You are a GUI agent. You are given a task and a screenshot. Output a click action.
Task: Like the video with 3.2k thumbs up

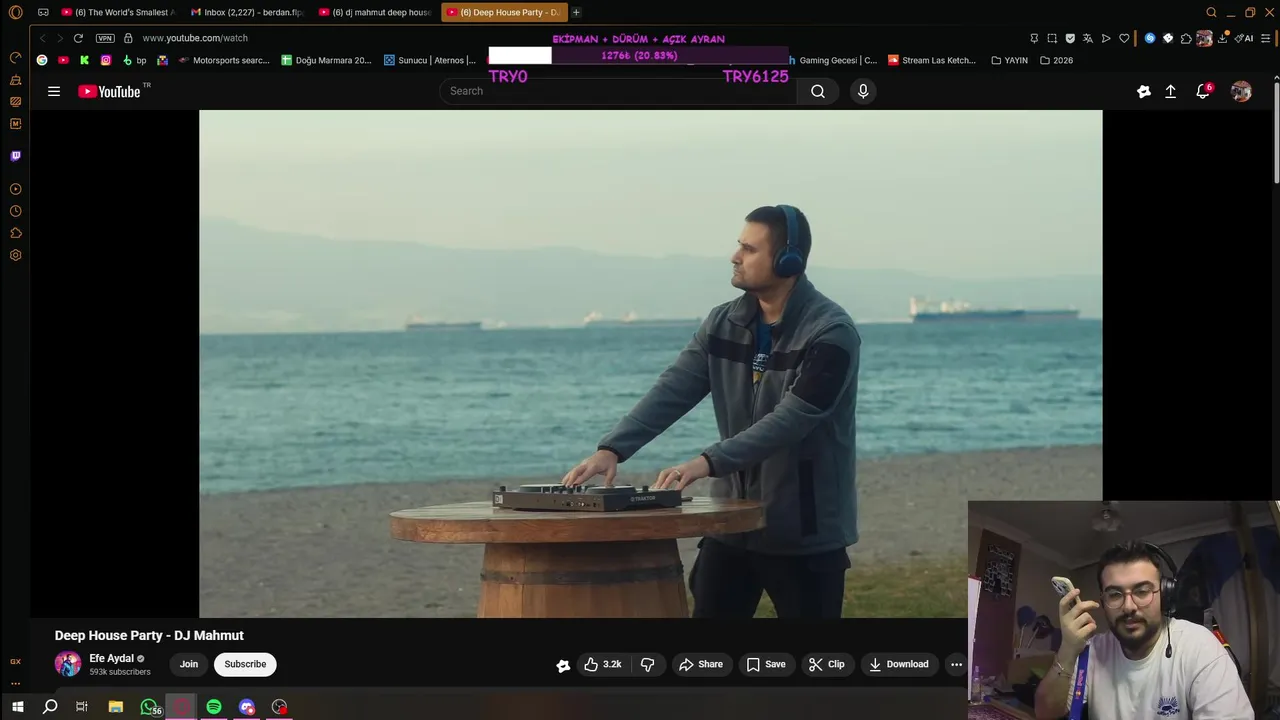pos(603,664)
